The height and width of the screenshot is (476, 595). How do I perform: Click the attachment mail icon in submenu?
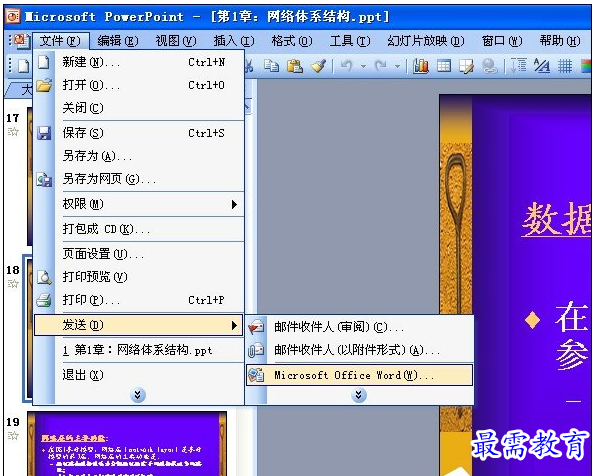coord(256,350)
